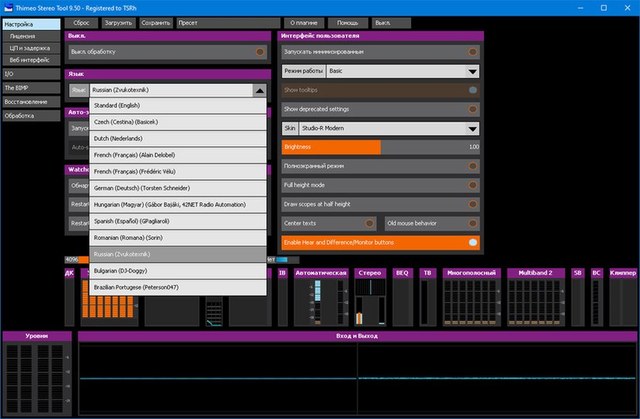Collapse the language dropdown arrow

(x=260, y=90)
